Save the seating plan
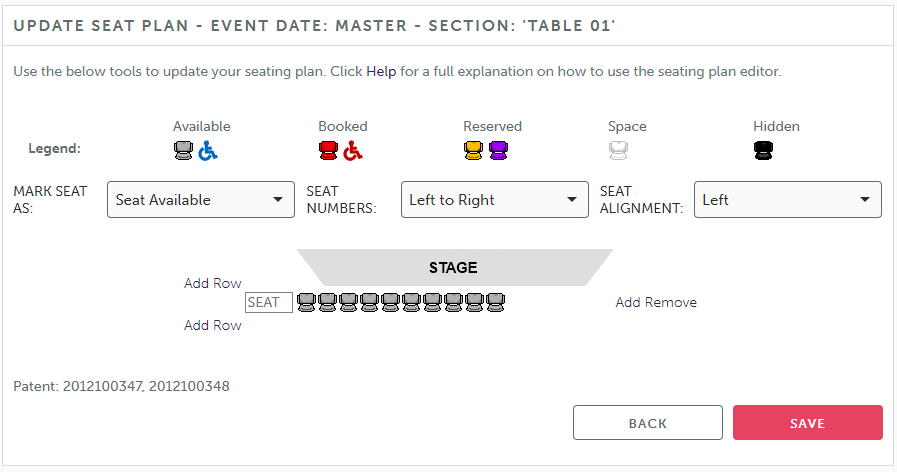Viewport: 897px width, 472px height. 808,423
